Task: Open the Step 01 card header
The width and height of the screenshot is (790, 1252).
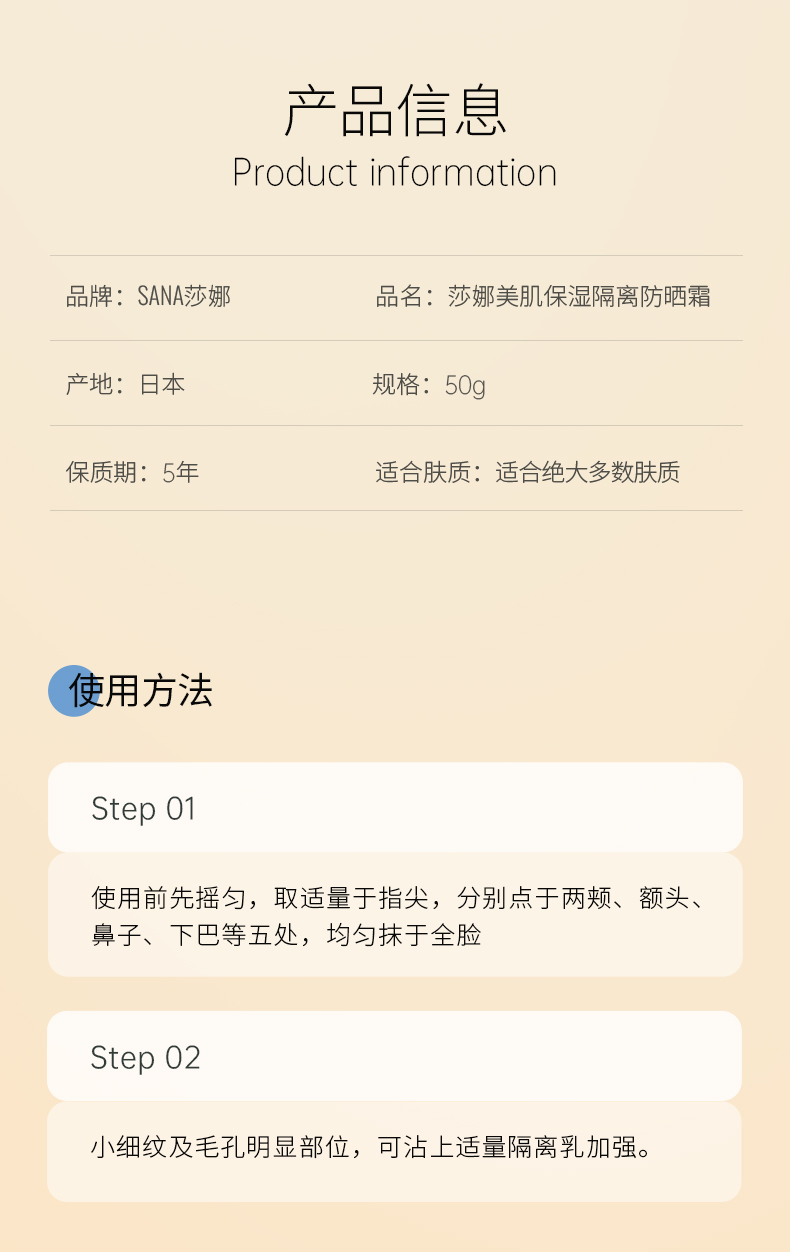Action: pyautogui.click(x=395, y=808)
